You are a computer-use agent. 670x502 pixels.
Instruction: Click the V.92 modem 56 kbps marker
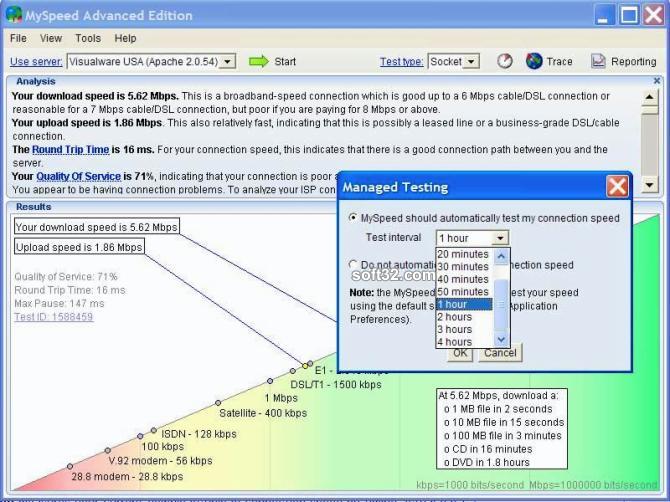pyautogui.click(x=108, y=450)
